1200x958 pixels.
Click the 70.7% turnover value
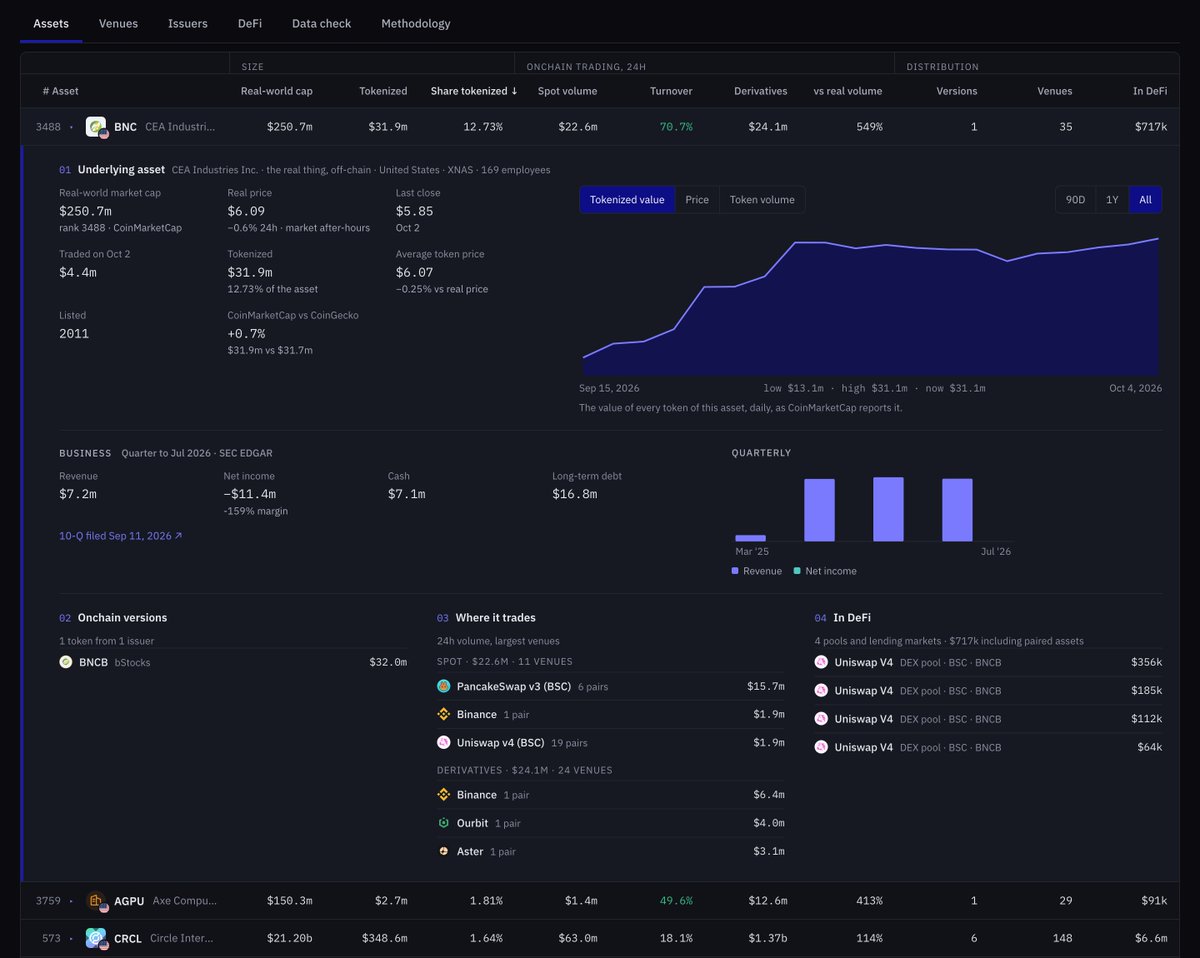pyautogui.click(x=676, y=127)
